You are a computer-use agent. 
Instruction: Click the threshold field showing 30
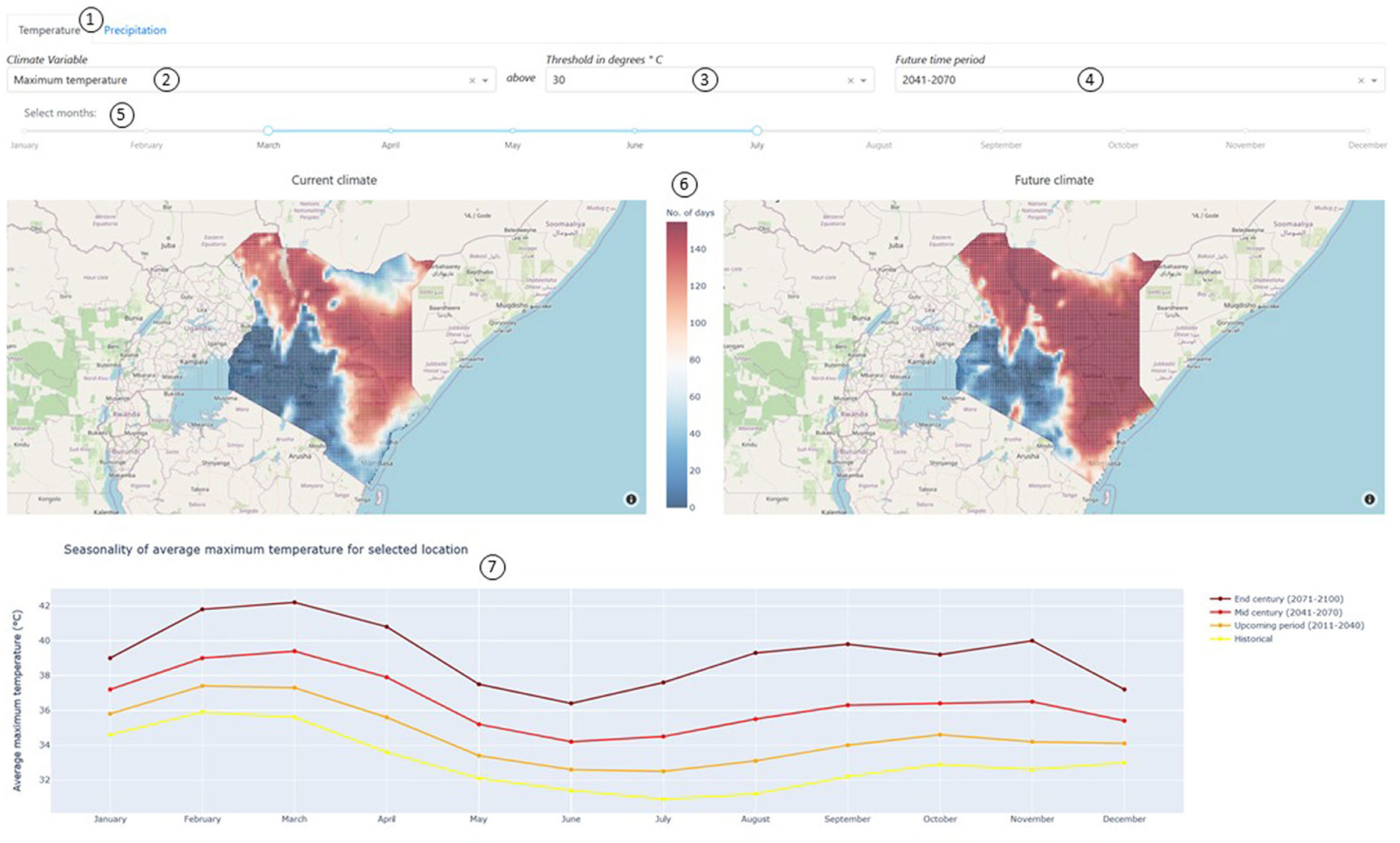[x=709, y=80]
